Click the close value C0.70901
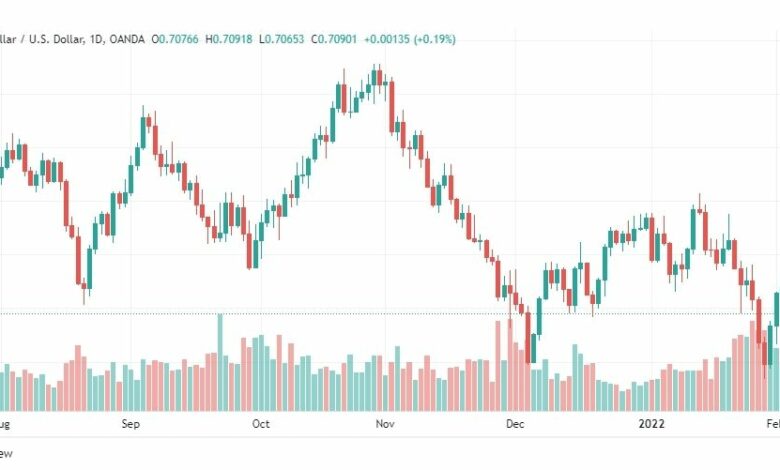 tap(334, 39)
